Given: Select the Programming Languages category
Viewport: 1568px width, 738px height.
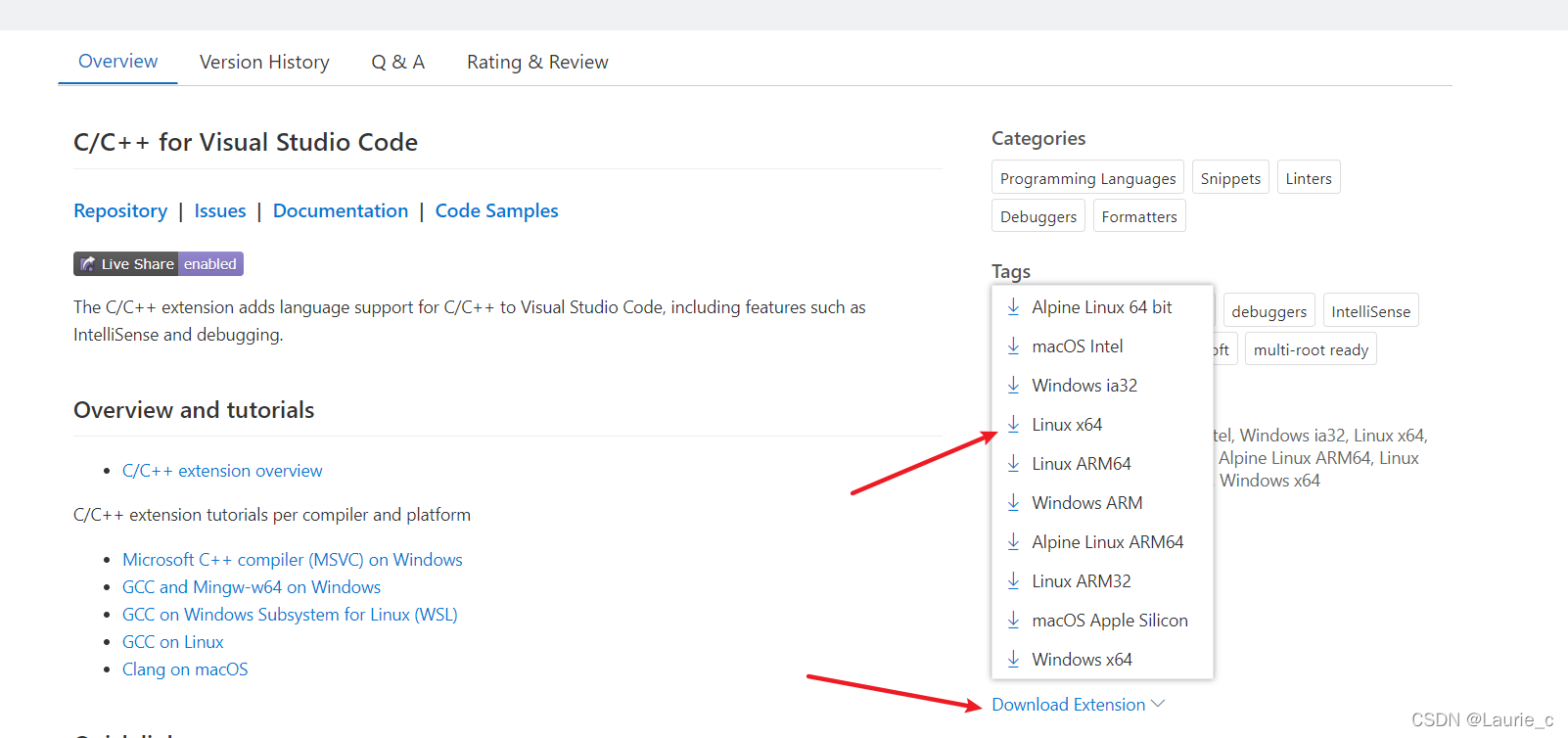Looking at the screenshot, I should [1087, 178].
